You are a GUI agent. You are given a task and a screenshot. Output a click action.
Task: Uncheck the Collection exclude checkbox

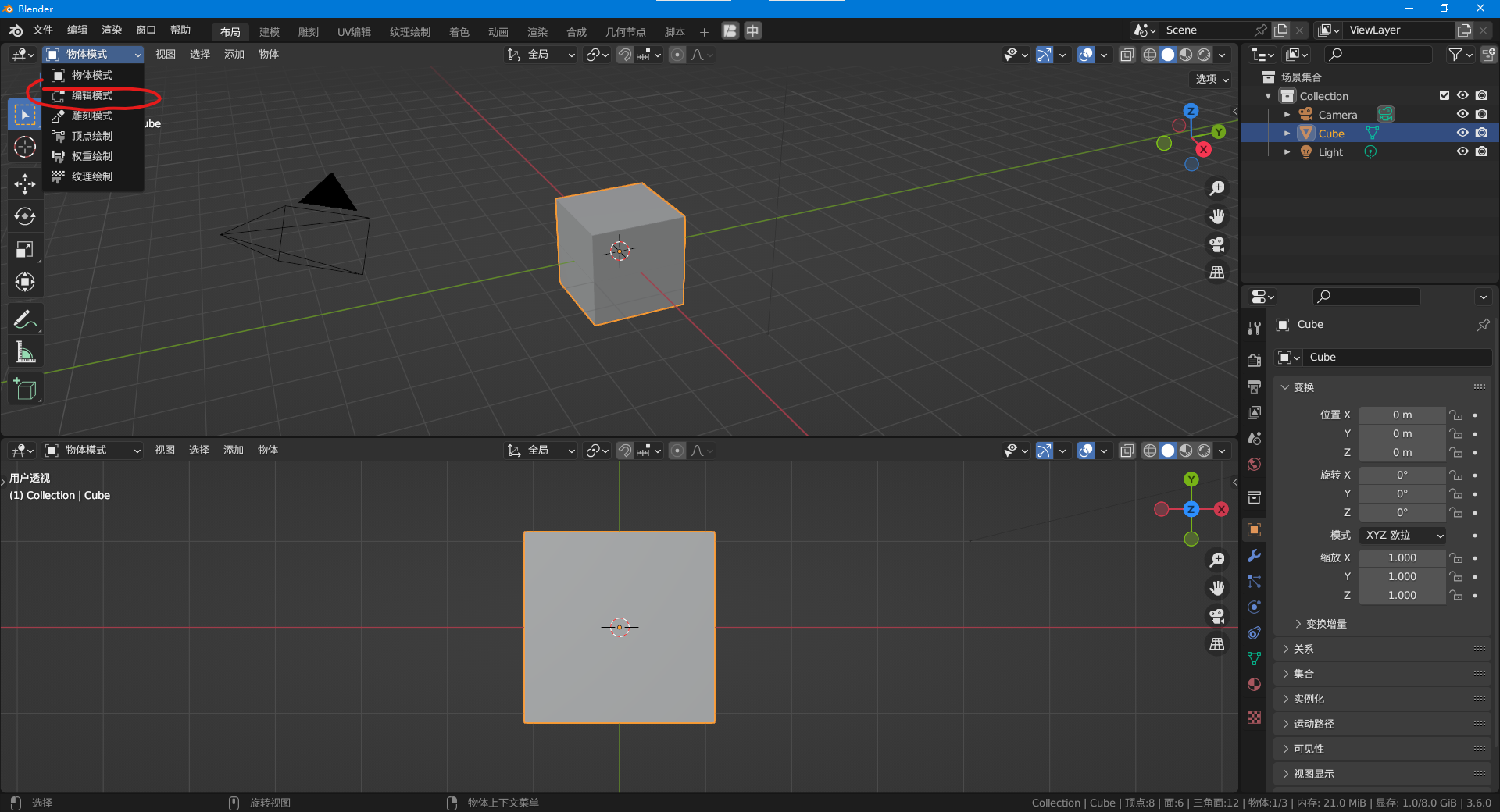[x=1445, y=95]
